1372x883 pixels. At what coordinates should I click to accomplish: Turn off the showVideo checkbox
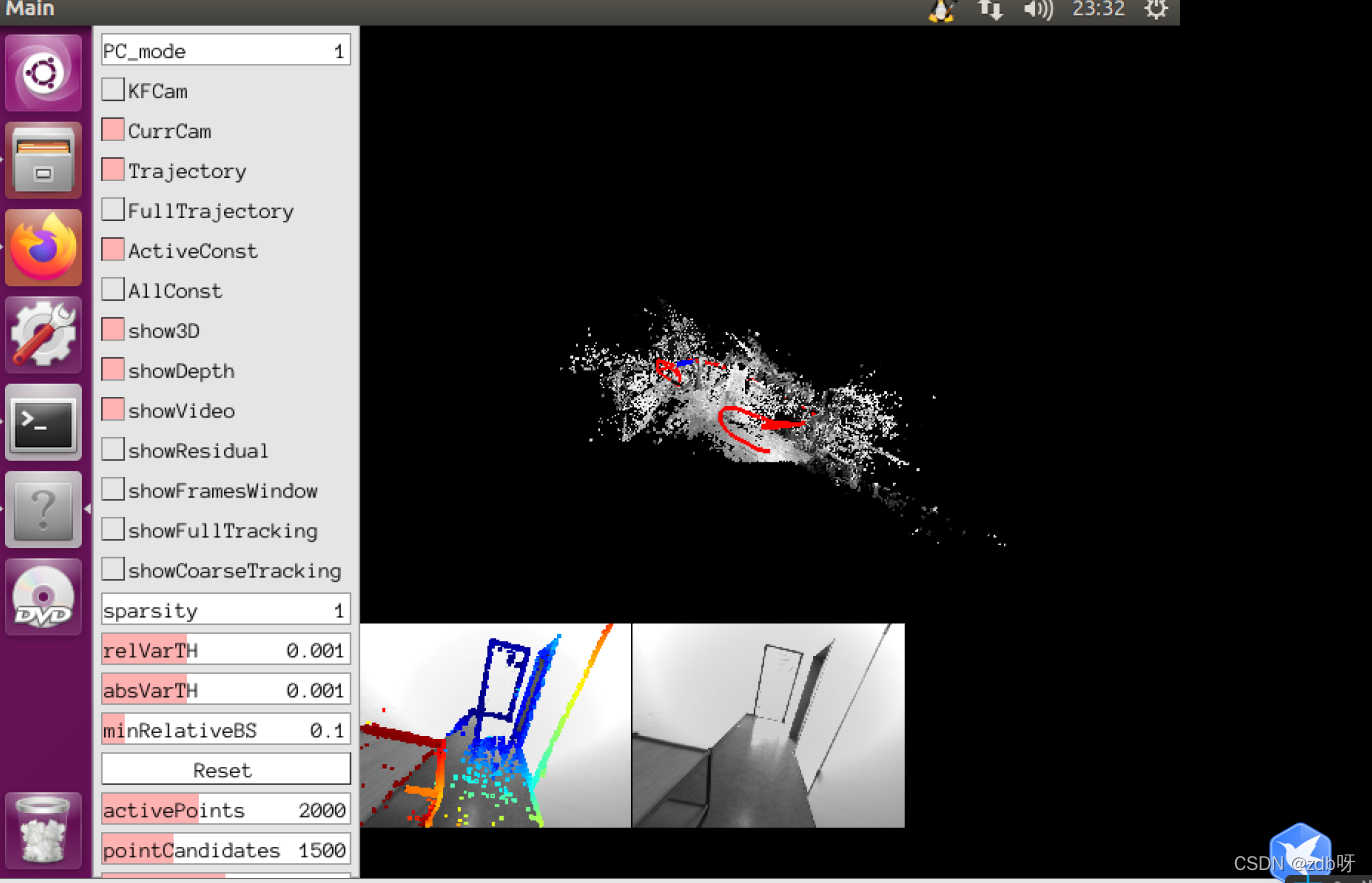pos(113,410)
